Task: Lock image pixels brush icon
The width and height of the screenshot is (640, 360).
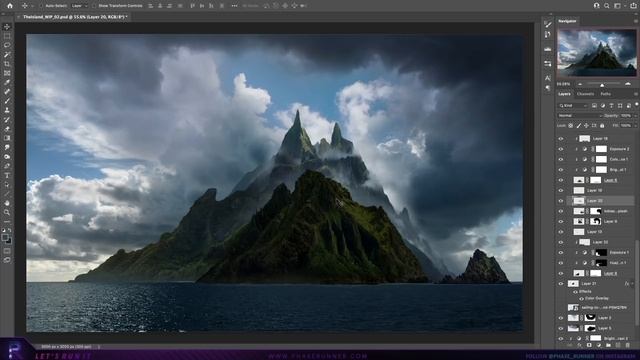Action: coord(579,126)
